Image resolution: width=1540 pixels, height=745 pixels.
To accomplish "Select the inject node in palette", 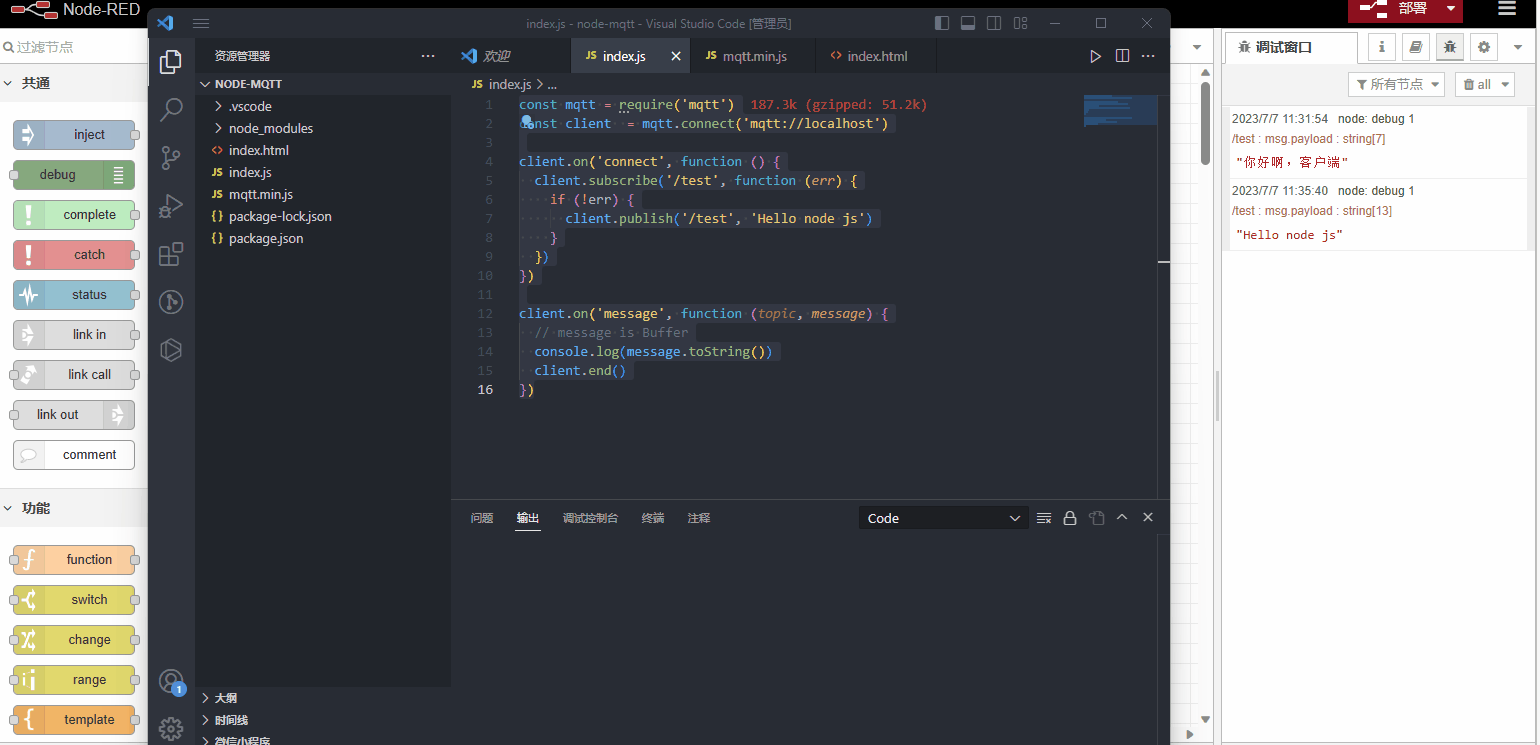I will coord(74,135).
